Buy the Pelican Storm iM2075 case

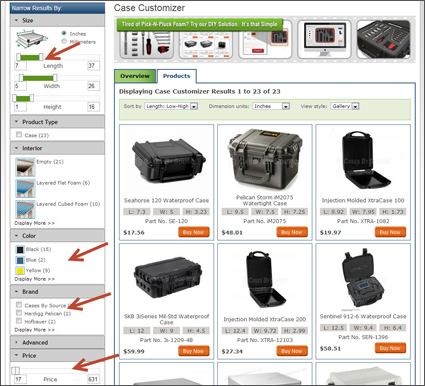(x=292, y=232)
